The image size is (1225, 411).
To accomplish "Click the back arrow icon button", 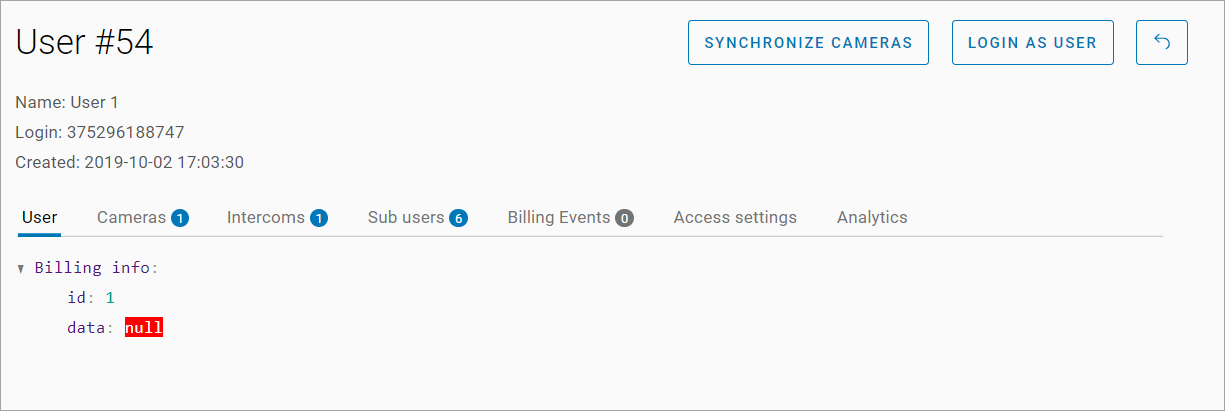I will click(x=1161, y=43).
